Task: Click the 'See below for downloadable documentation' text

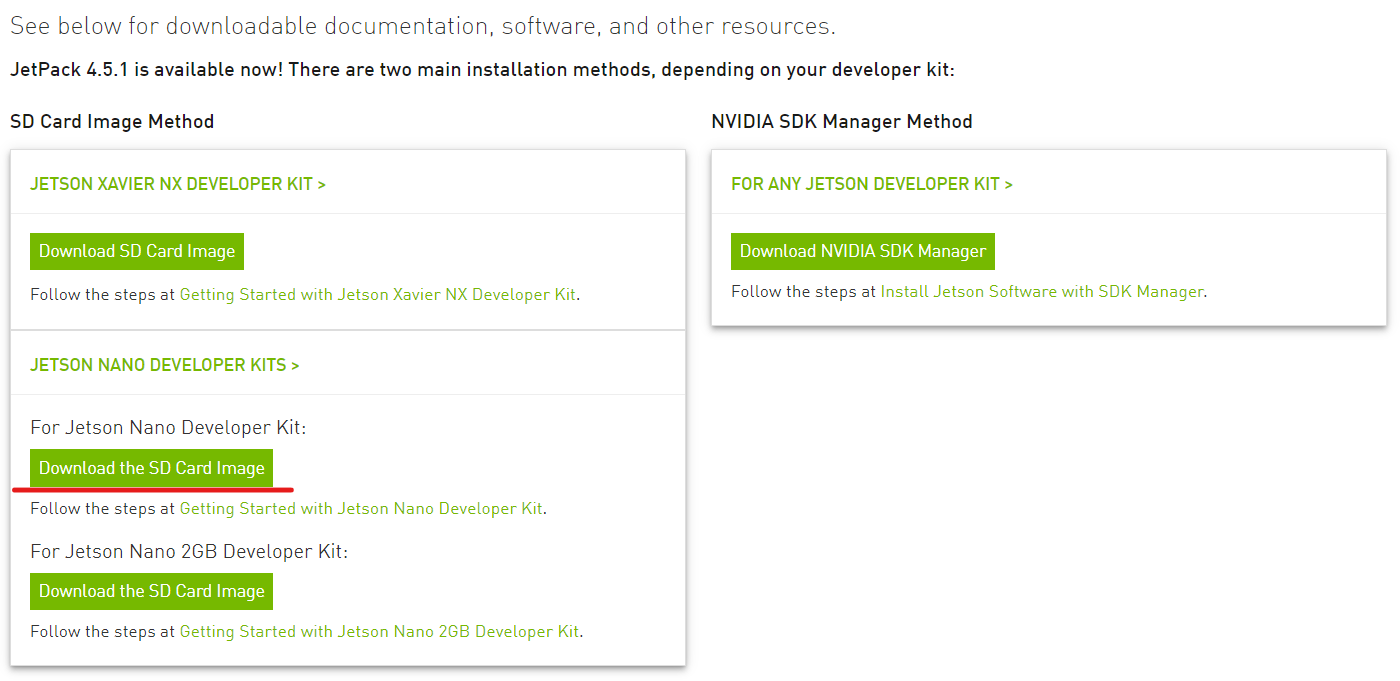Action: 422,26
